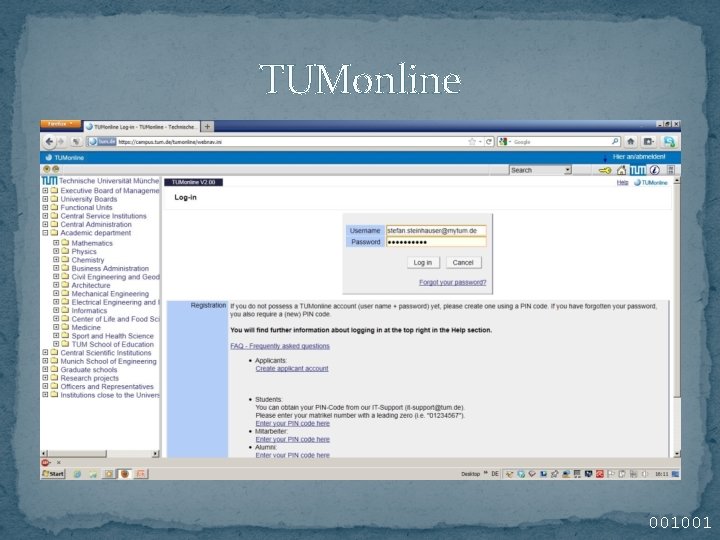Select the TUMonline Log-in tab

[x=141, y=127]
